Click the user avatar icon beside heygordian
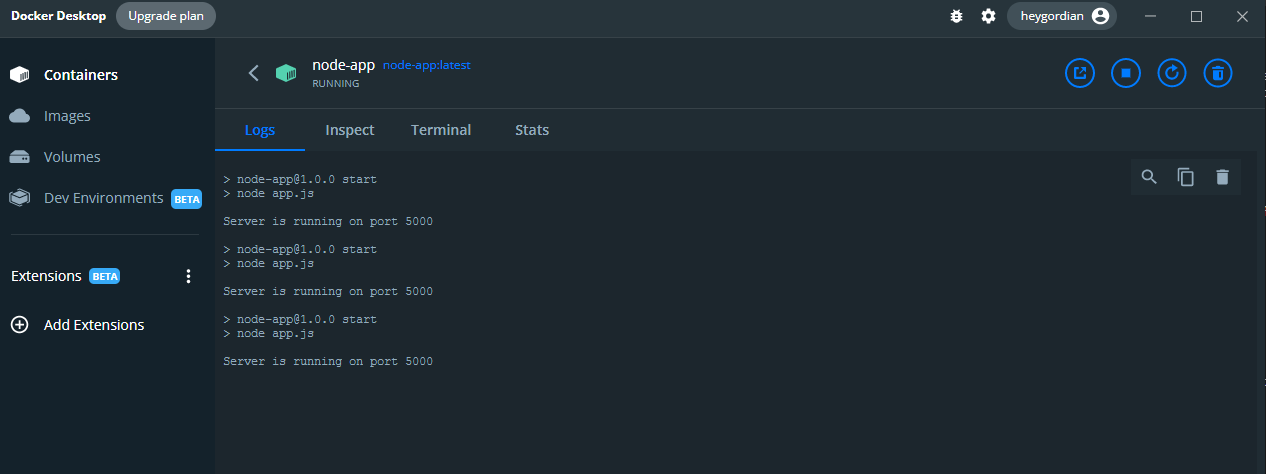 click(1100, 16)
